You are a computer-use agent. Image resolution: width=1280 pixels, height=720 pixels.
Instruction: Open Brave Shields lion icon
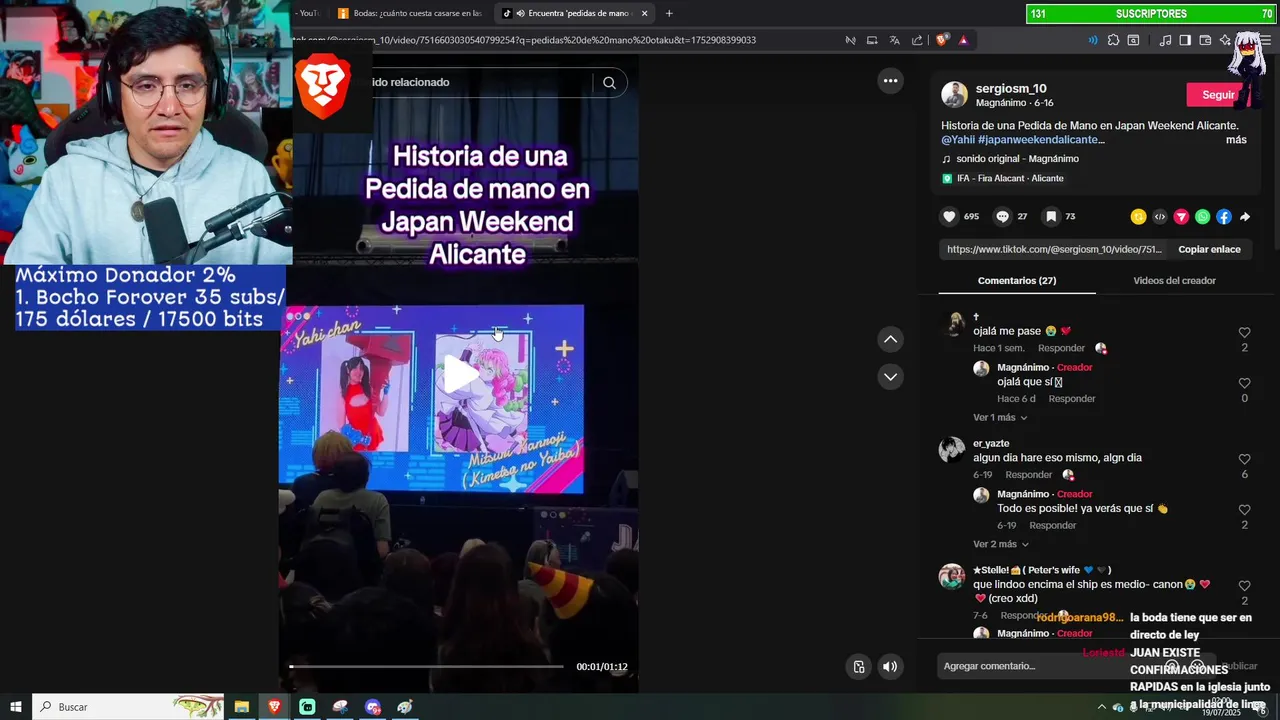[942, 40]
